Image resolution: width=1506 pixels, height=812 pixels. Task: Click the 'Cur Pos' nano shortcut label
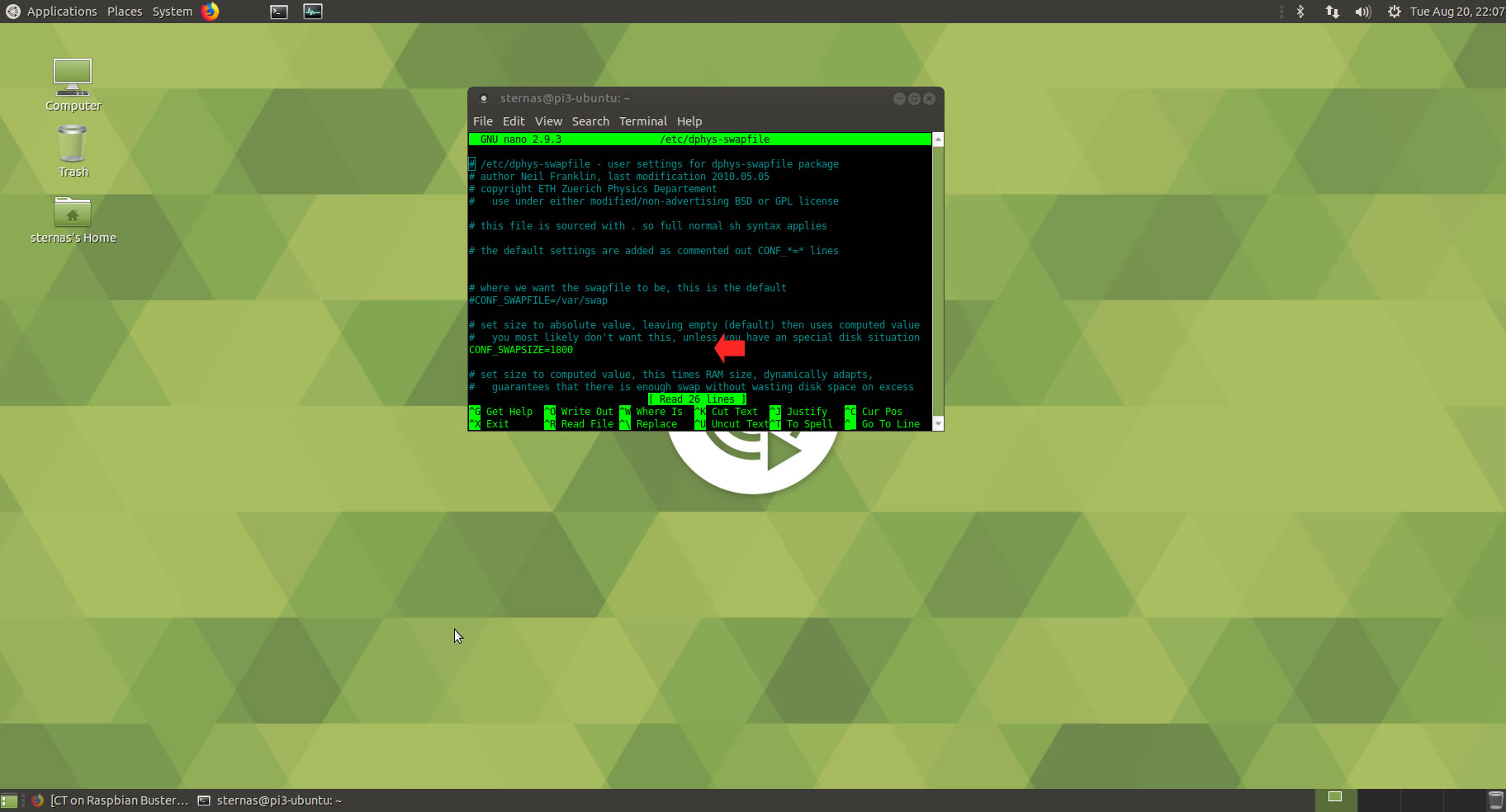[x=882, y=412]
